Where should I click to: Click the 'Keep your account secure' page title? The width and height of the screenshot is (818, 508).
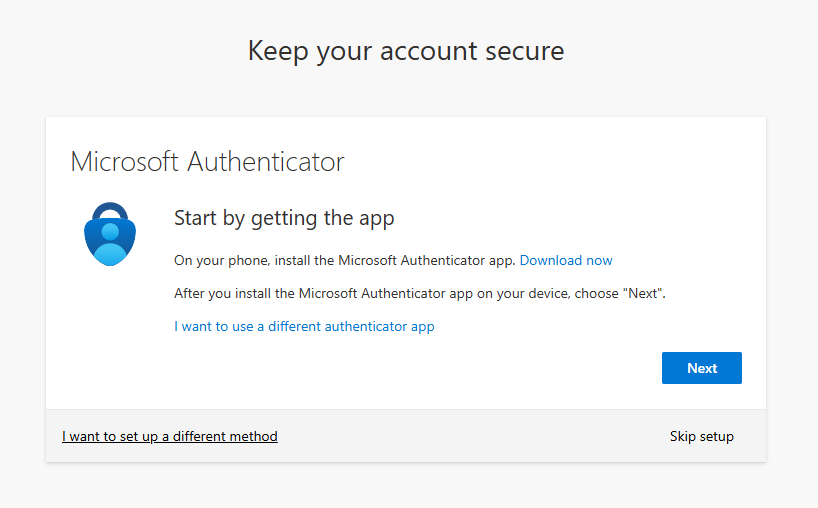tap(406, 51)
